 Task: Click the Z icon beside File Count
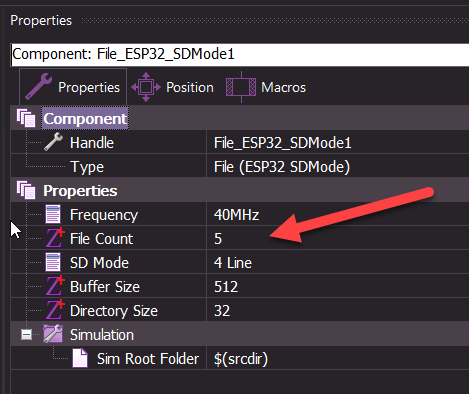pos(55,238)
